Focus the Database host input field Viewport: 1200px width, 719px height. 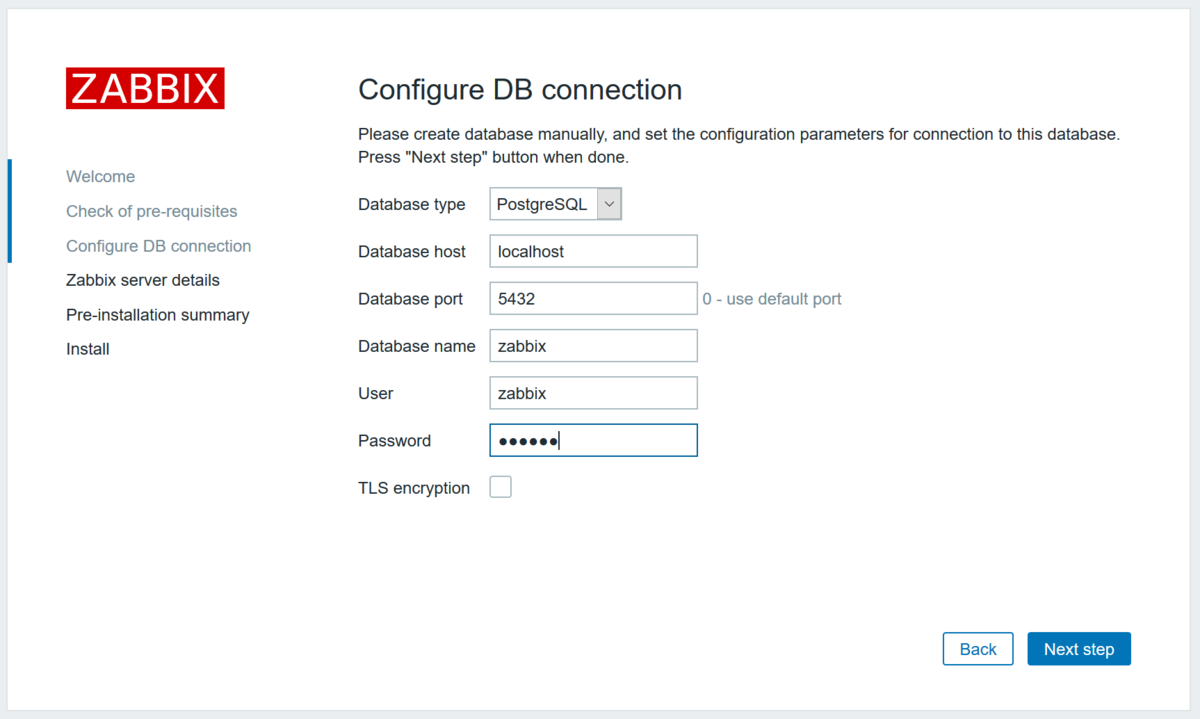[592, 251]
